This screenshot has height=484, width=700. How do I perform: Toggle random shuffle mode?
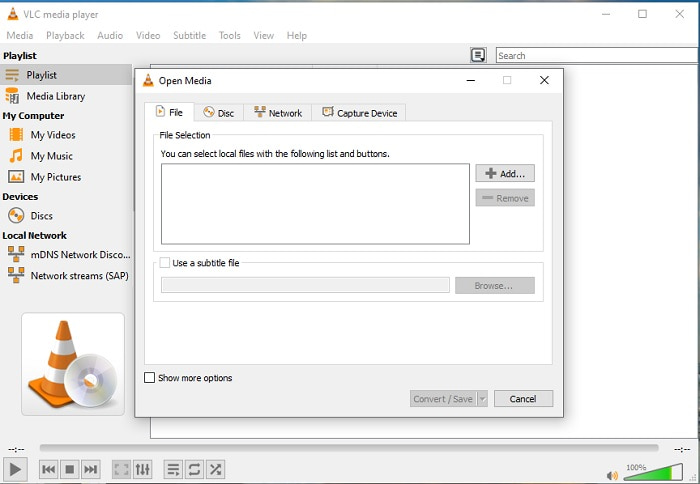(x=215, y=469)
